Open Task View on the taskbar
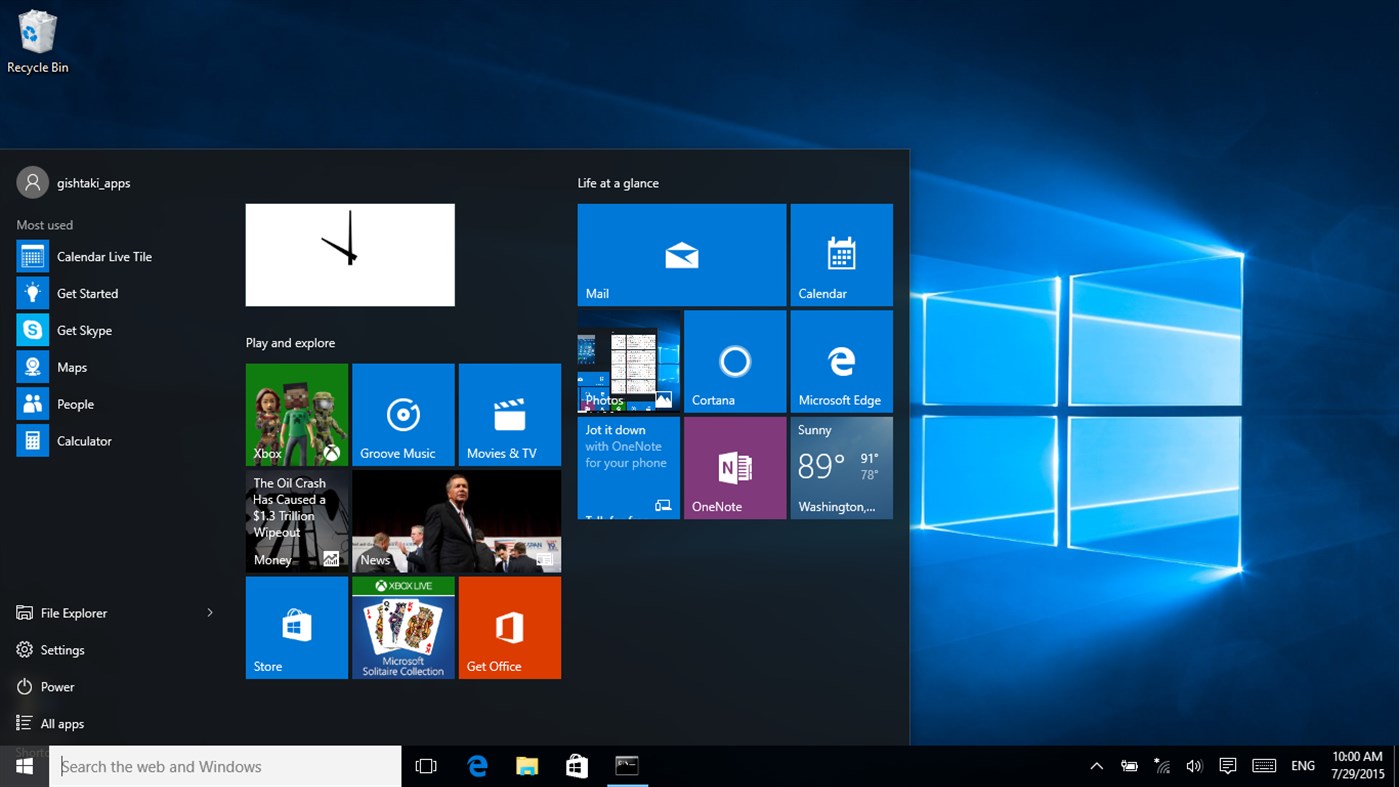This screenshot has height=787, width=1399. (x=426, y=765)
